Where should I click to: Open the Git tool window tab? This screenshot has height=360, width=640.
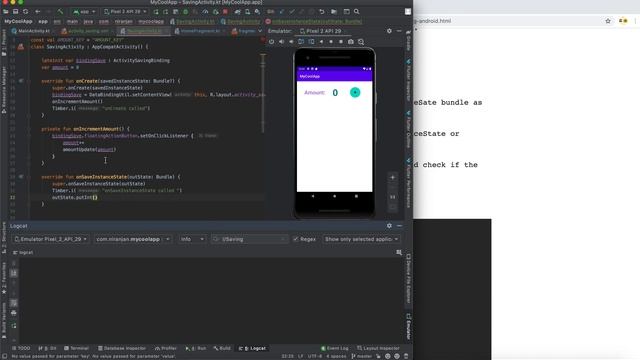pyautogui.click(x=47, y=348)
